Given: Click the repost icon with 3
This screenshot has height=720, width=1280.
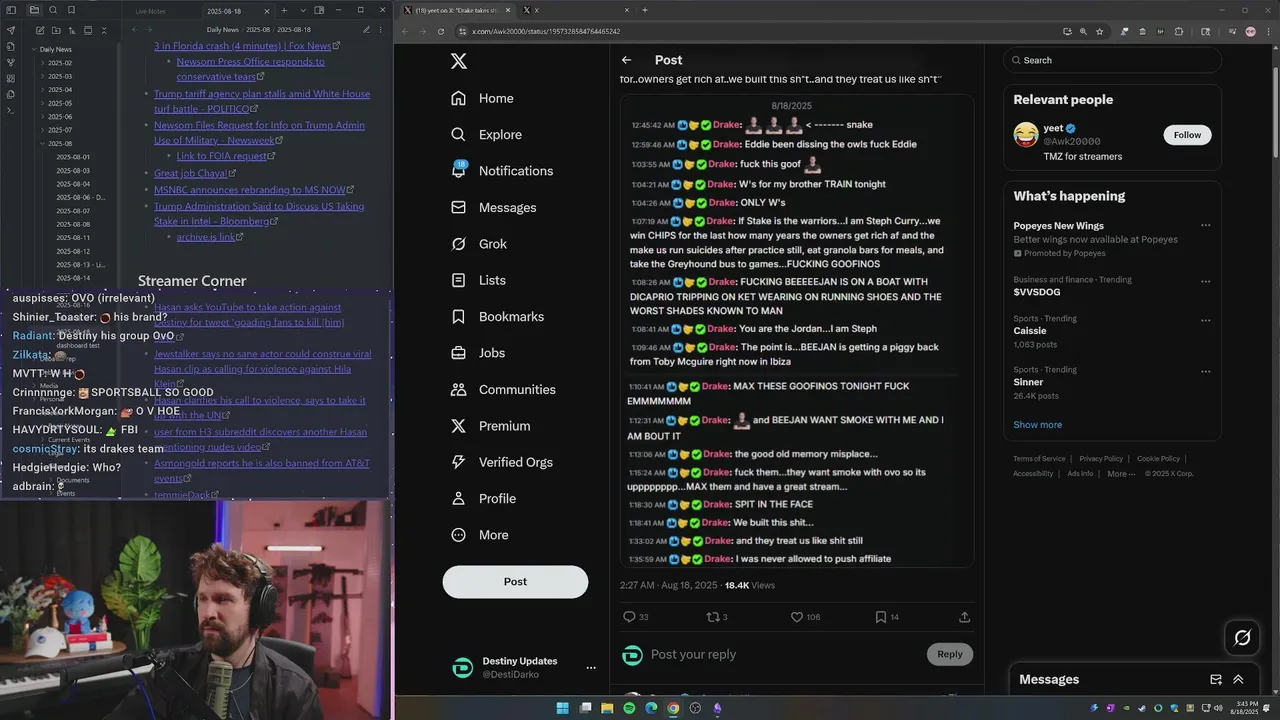Looking at the screenshot, I should [x=713, y=617].
